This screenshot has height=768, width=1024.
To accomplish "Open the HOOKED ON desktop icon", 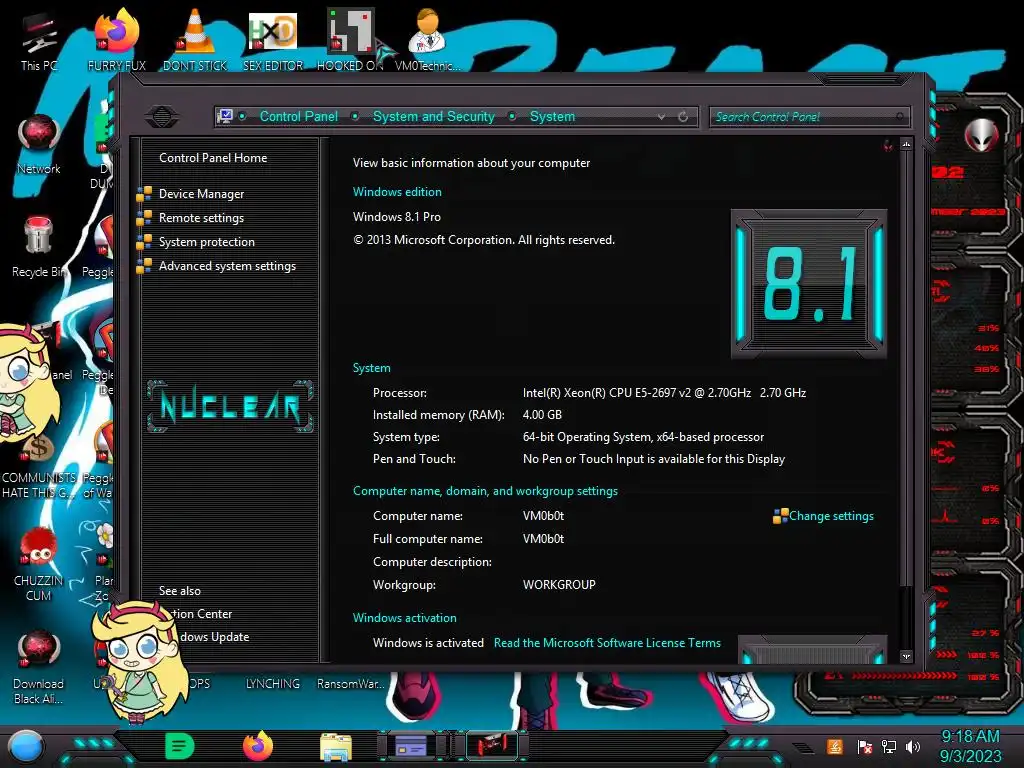I will 350,40.
